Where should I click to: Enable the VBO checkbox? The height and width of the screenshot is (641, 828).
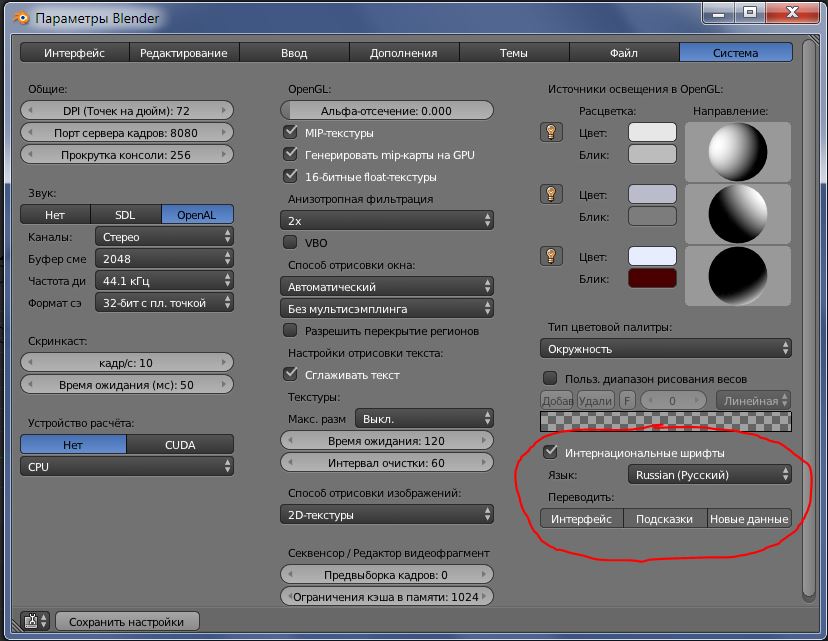(290, 242)
